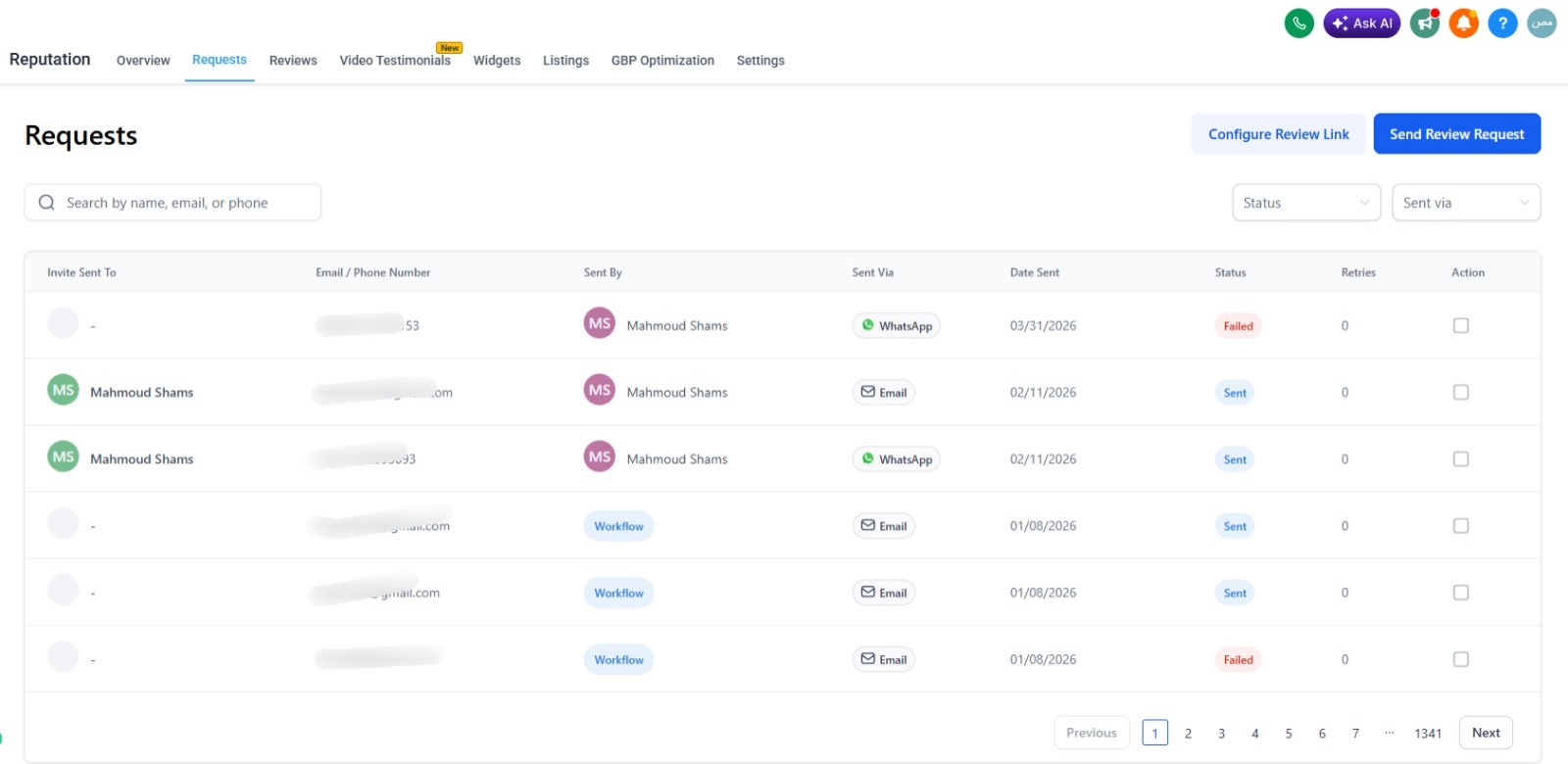Select checkbox for the 03/31/2026 Failed request
This screenshot has width=1568, height=764.
(1461, 325)
